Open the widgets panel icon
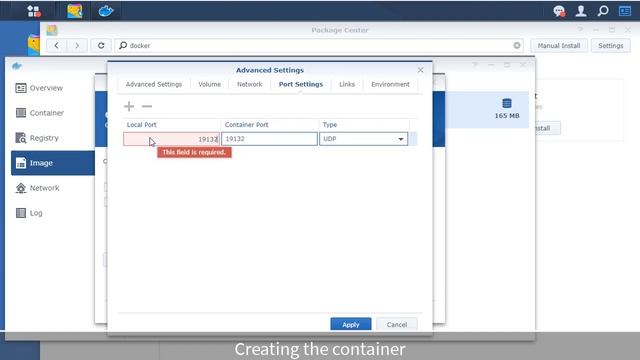This screenshot has height=360, width=640. click(625, 11)
